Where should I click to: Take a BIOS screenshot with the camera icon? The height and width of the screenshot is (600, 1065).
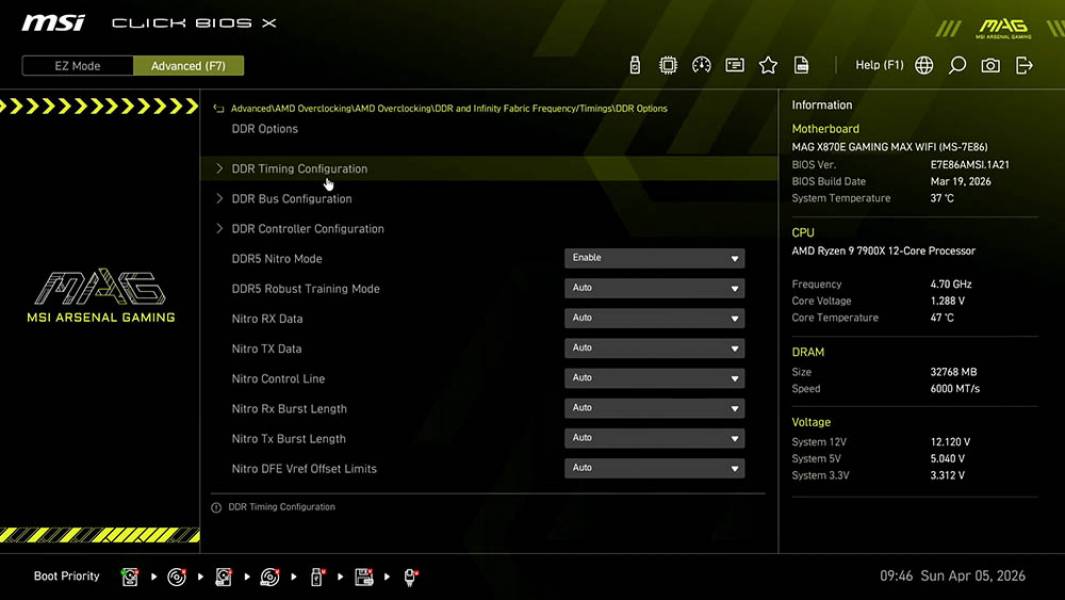[989, 64]
